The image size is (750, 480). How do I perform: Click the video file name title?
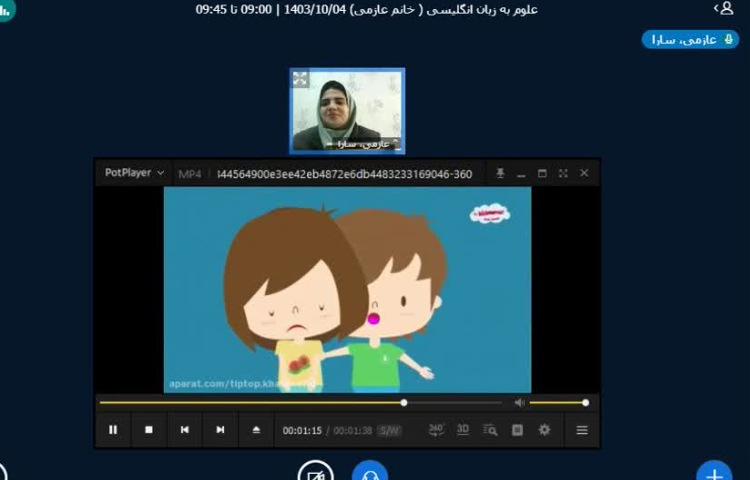pyautogui.click(x=345, y=174)
